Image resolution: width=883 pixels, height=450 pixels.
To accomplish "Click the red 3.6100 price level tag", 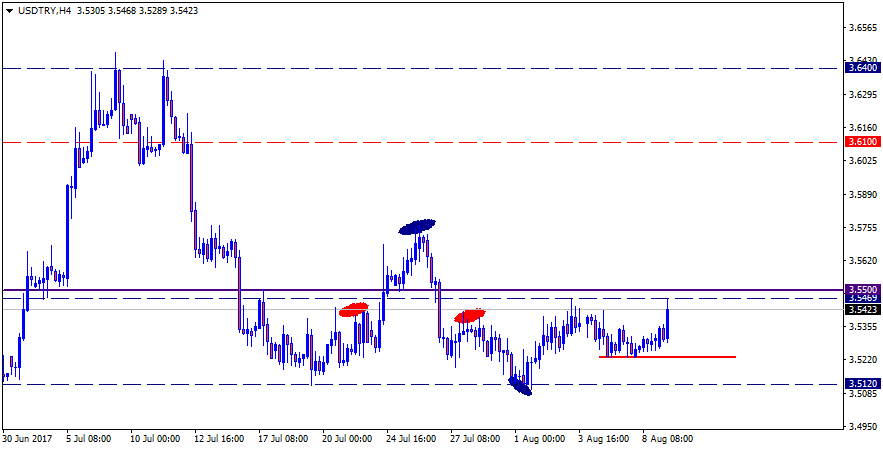I will 862,142.
